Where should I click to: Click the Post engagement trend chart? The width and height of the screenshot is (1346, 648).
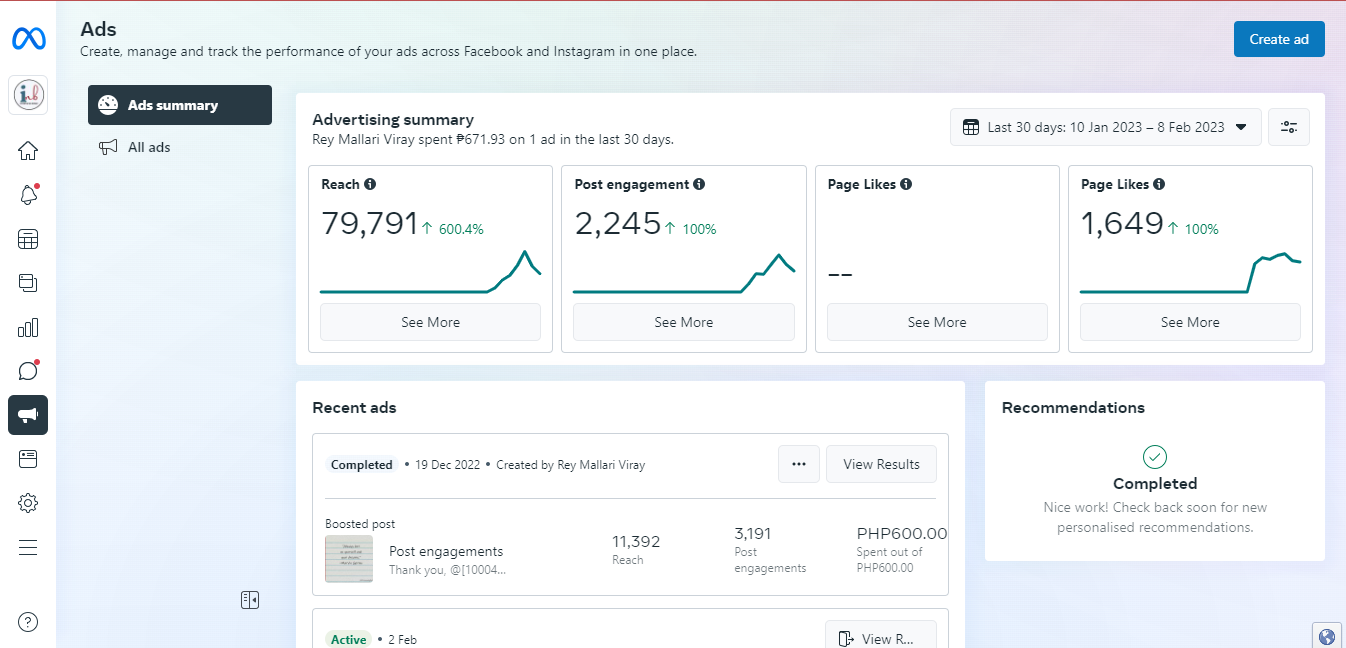pyautogui.click(x=684, y=273)
